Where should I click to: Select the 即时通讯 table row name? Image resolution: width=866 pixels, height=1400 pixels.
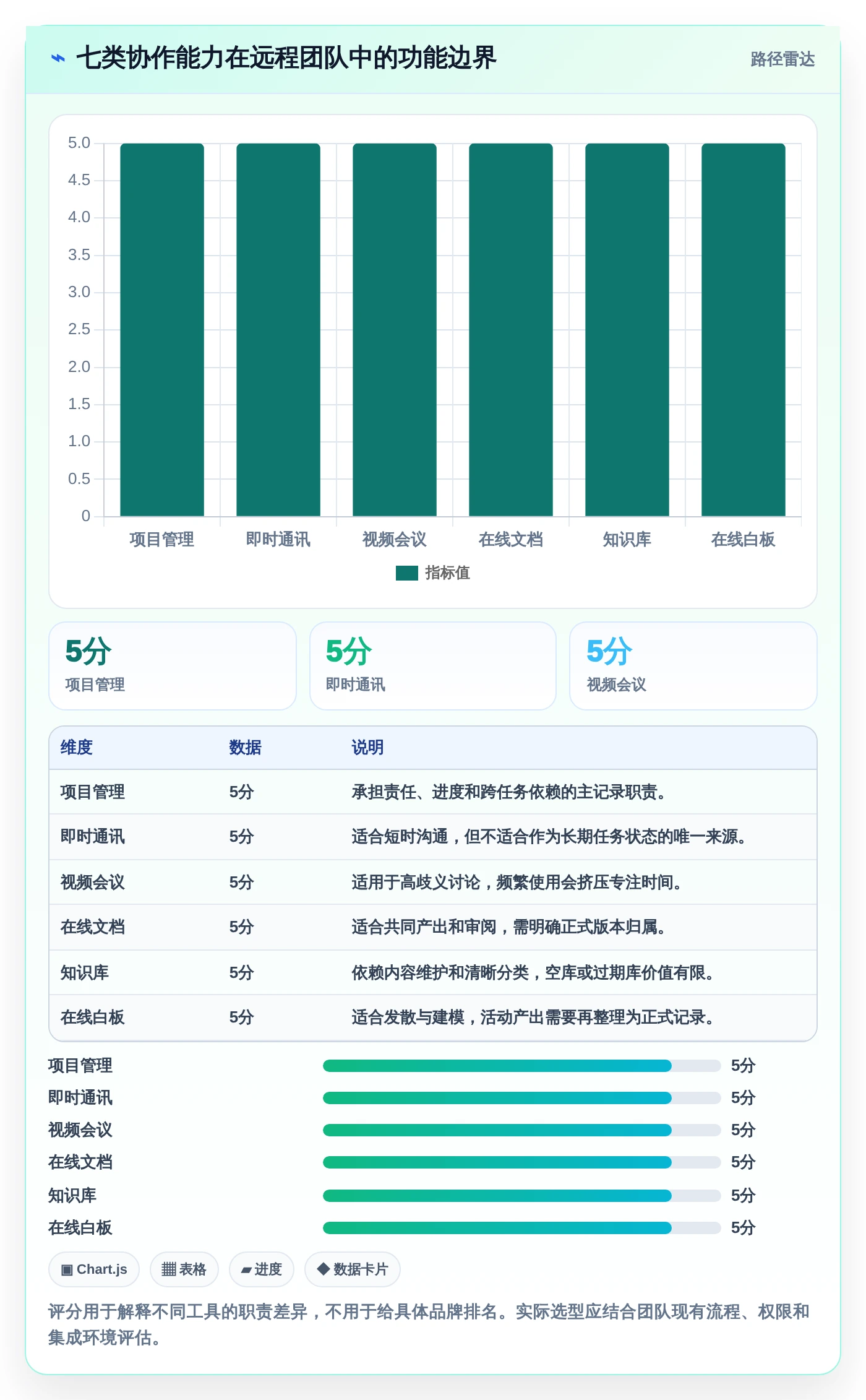point(93,837)
